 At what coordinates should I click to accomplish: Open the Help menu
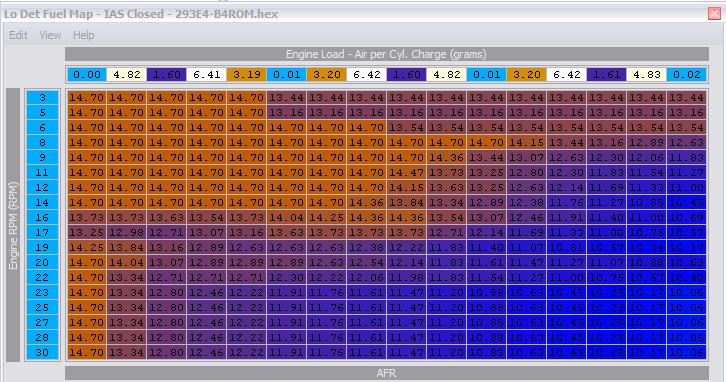click(83, 35)
